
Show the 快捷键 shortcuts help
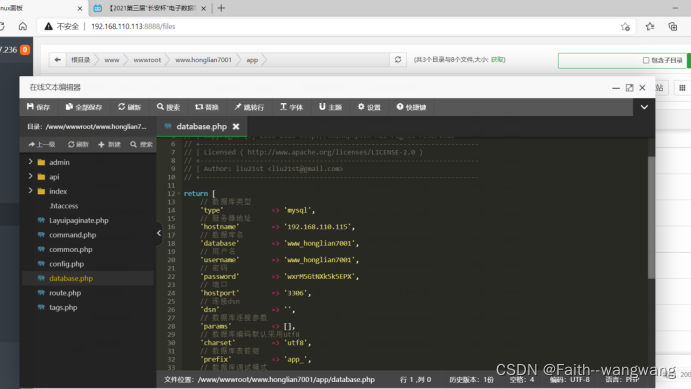point(411,107)
